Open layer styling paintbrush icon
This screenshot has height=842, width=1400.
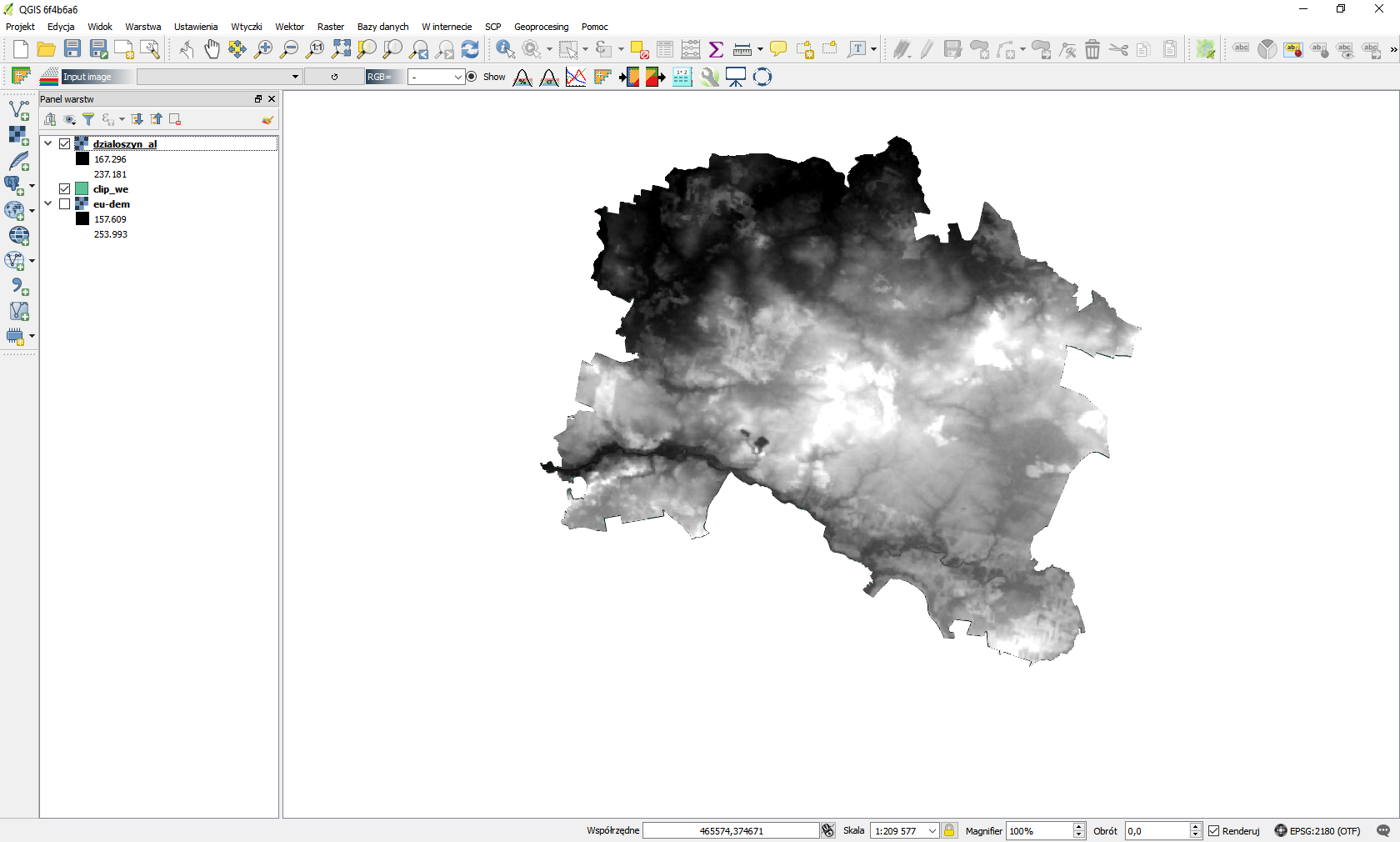pos(267,119)
